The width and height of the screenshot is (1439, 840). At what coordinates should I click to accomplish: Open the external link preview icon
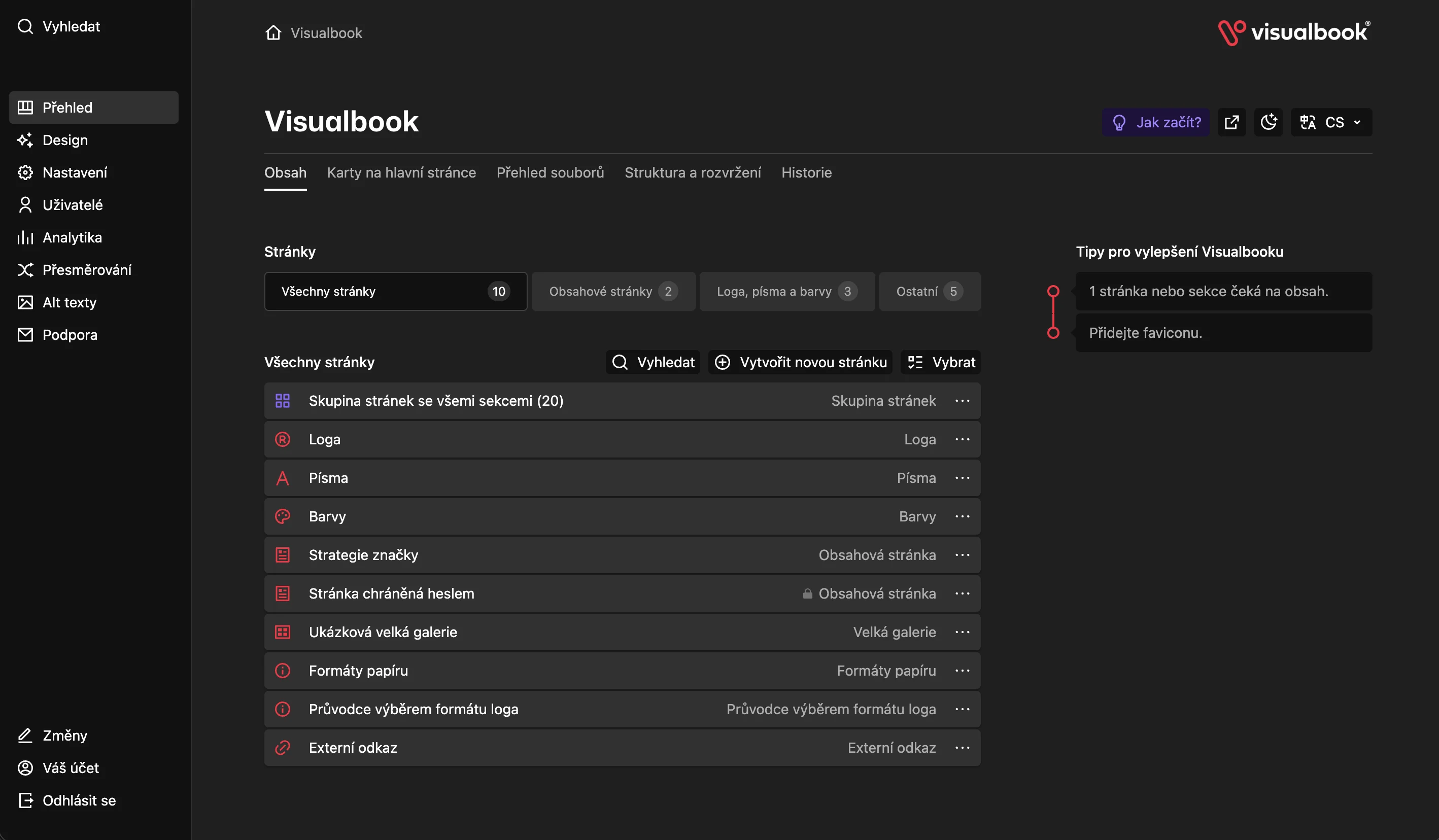point(1231,122)
